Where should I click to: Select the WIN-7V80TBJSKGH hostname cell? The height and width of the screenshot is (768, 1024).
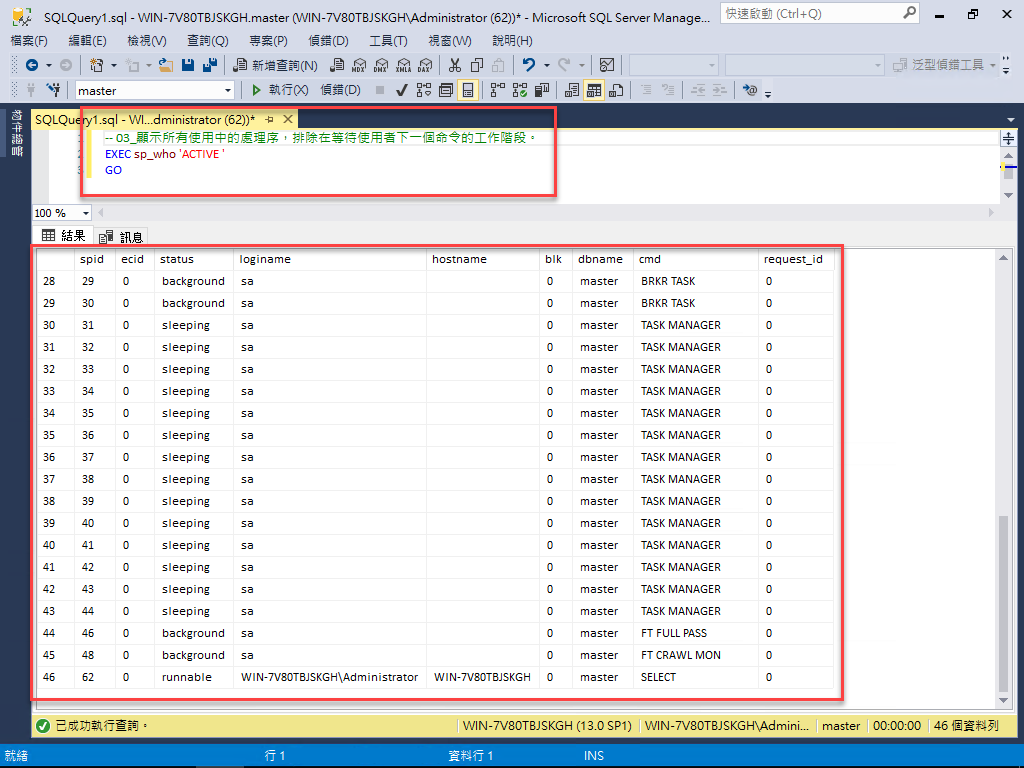(483, 677)
